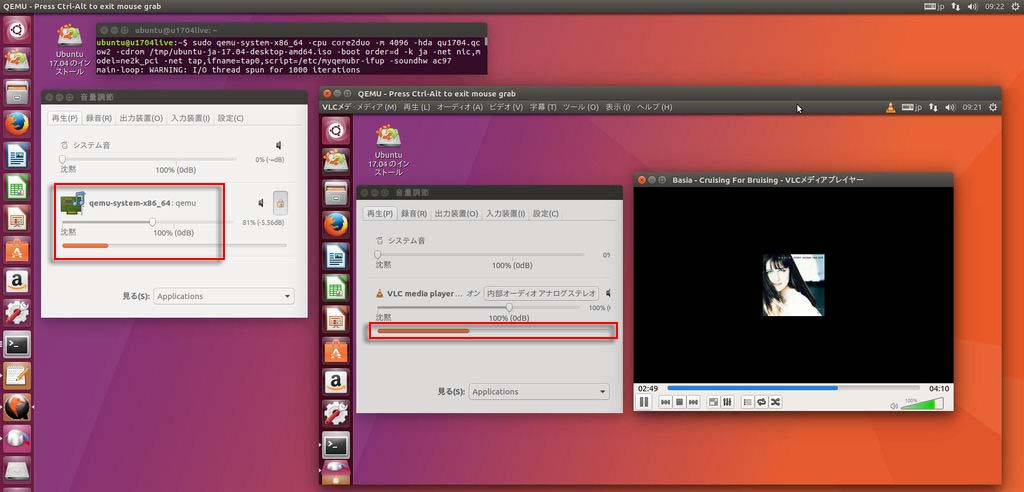Open 内部オーディオ アナログステレオ output button

pos(541,293)
